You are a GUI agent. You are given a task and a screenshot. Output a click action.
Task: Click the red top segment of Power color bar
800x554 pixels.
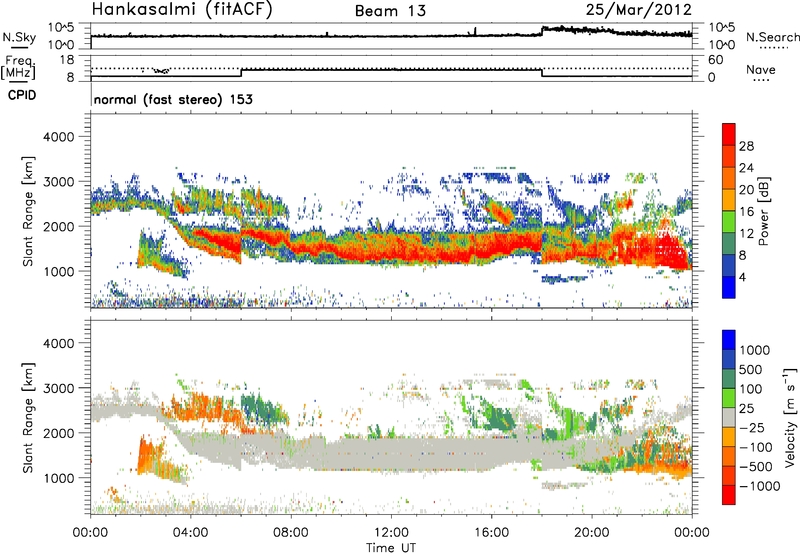[x=729, y=134]
